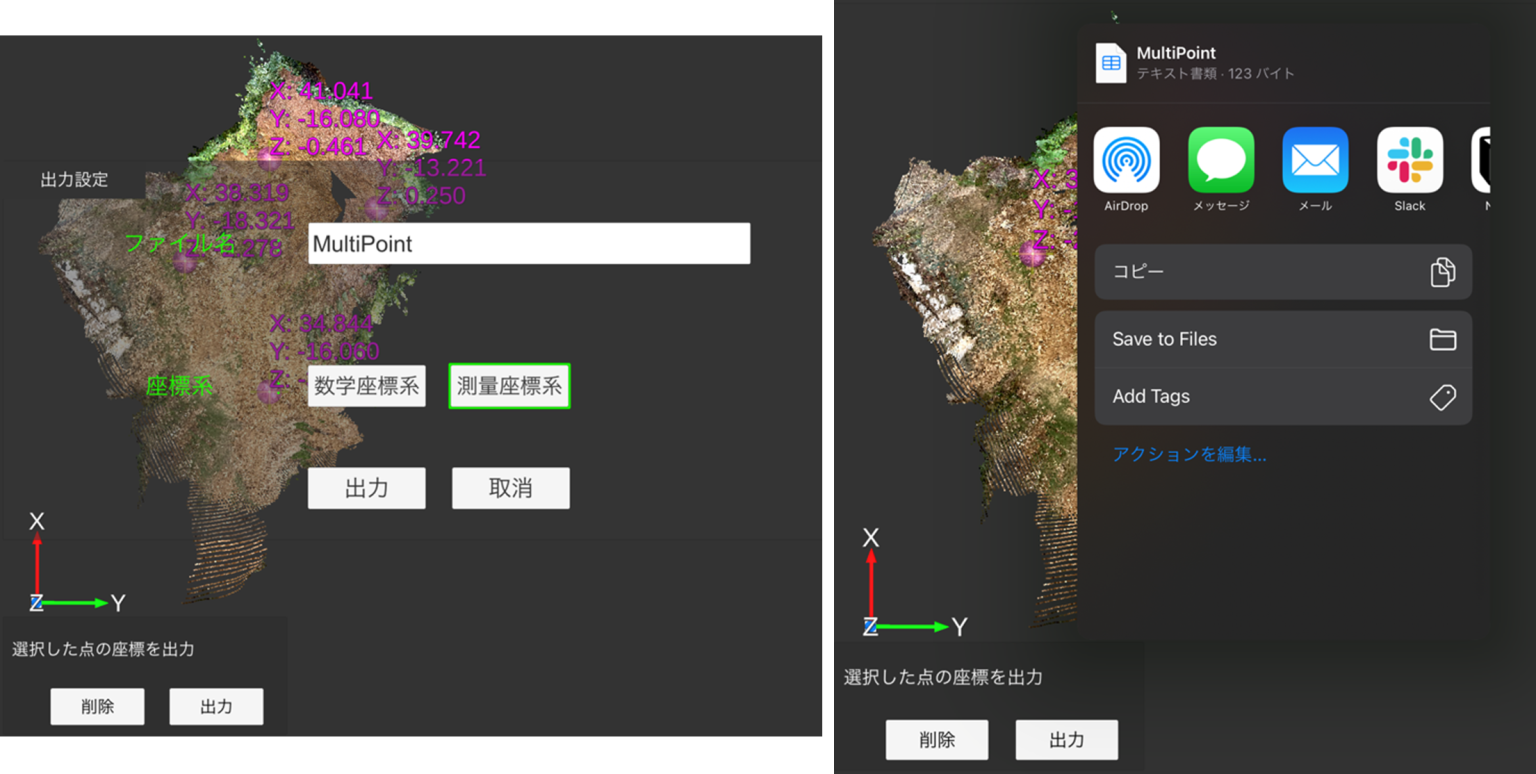This screenshot has width=1536, height=774.
Task: Send the file through the Slack icon
Action: pyautogui.click(x=1409, y=160)
